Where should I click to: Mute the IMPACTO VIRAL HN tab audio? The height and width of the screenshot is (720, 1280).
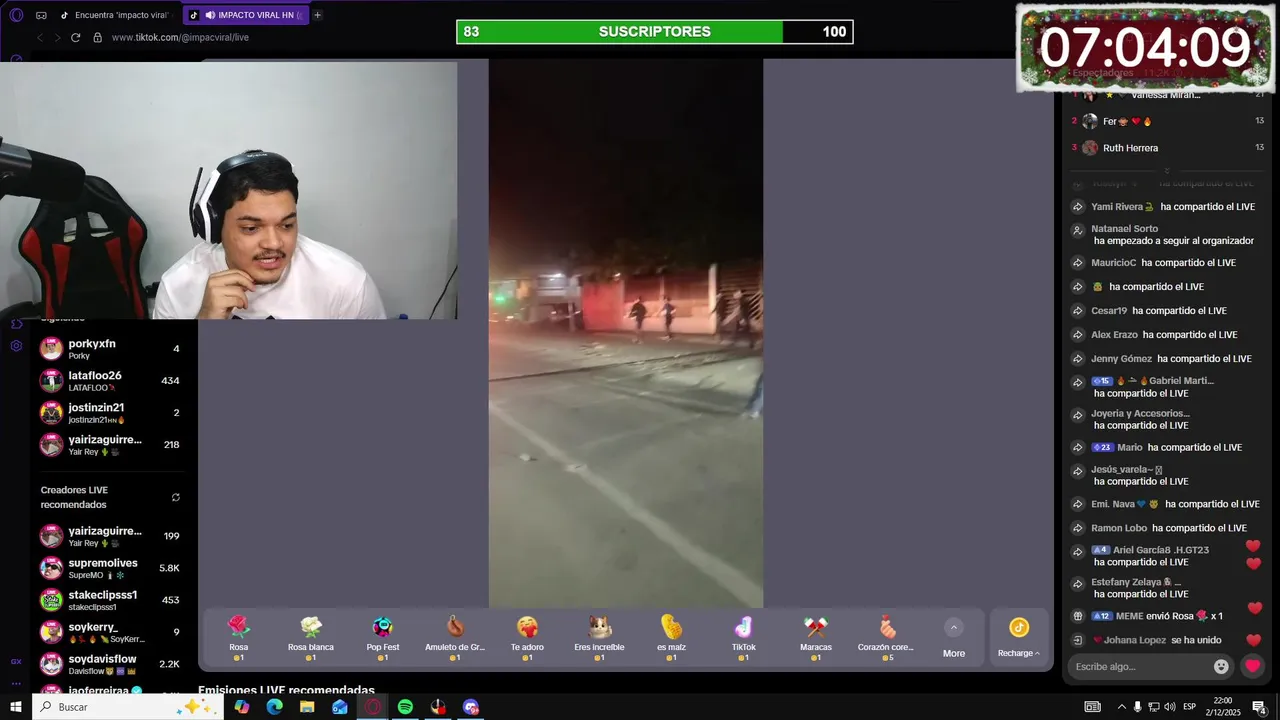tap(210, 15)
